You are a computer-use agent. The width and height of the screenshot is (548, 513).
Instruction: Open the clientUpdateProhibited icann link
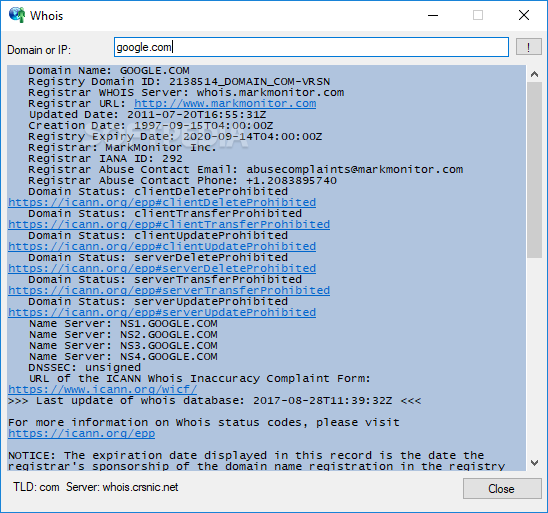click(162, 246)
